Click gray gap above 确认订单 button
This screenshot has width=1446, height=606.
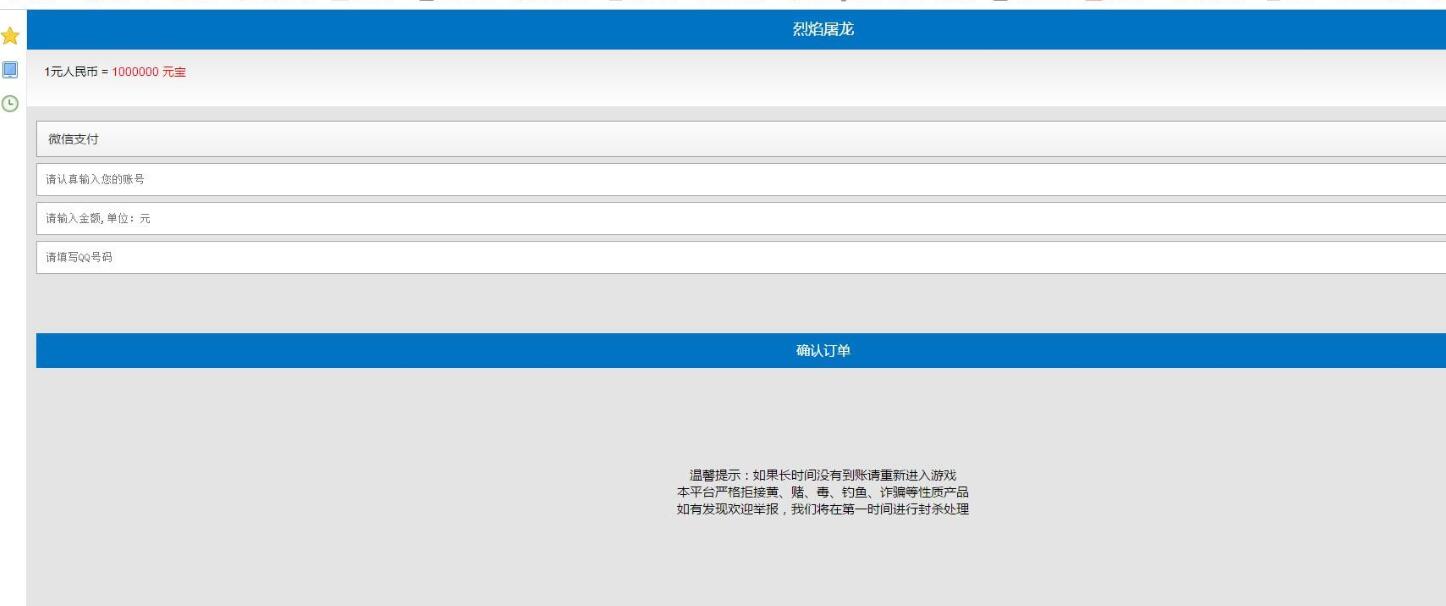(x=740, y=303)
